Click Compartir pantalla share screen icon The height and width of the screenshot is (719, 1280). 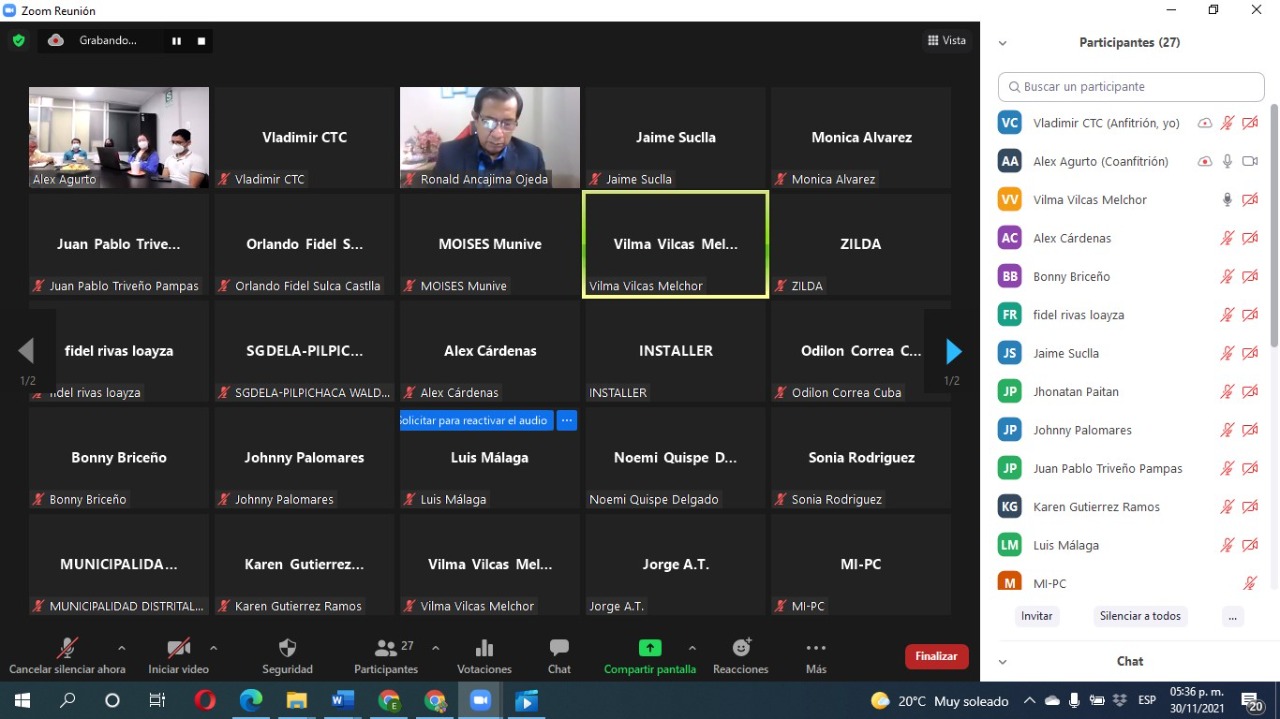coord(649,648)
